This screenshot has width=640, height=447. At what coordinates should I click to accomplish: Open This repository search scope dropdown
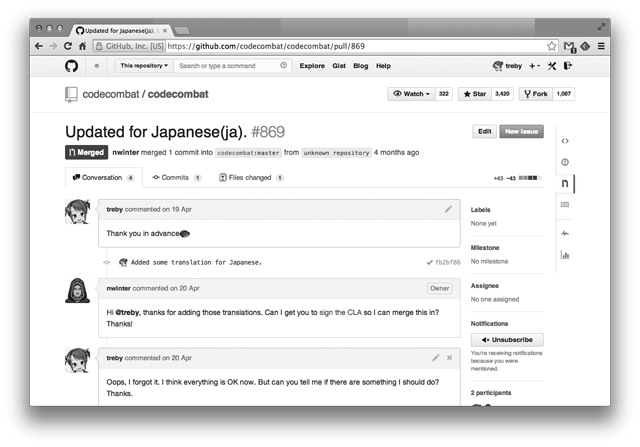(144, 65)
